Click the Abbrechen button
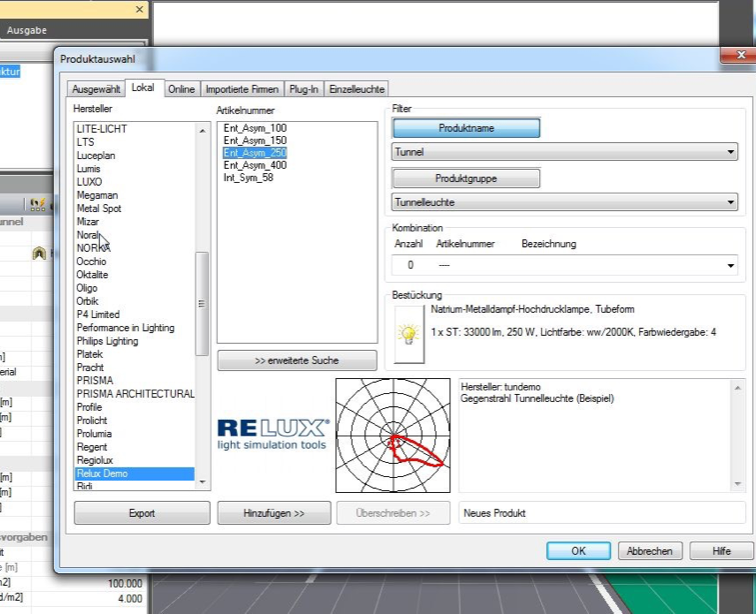 pos(649,551)
